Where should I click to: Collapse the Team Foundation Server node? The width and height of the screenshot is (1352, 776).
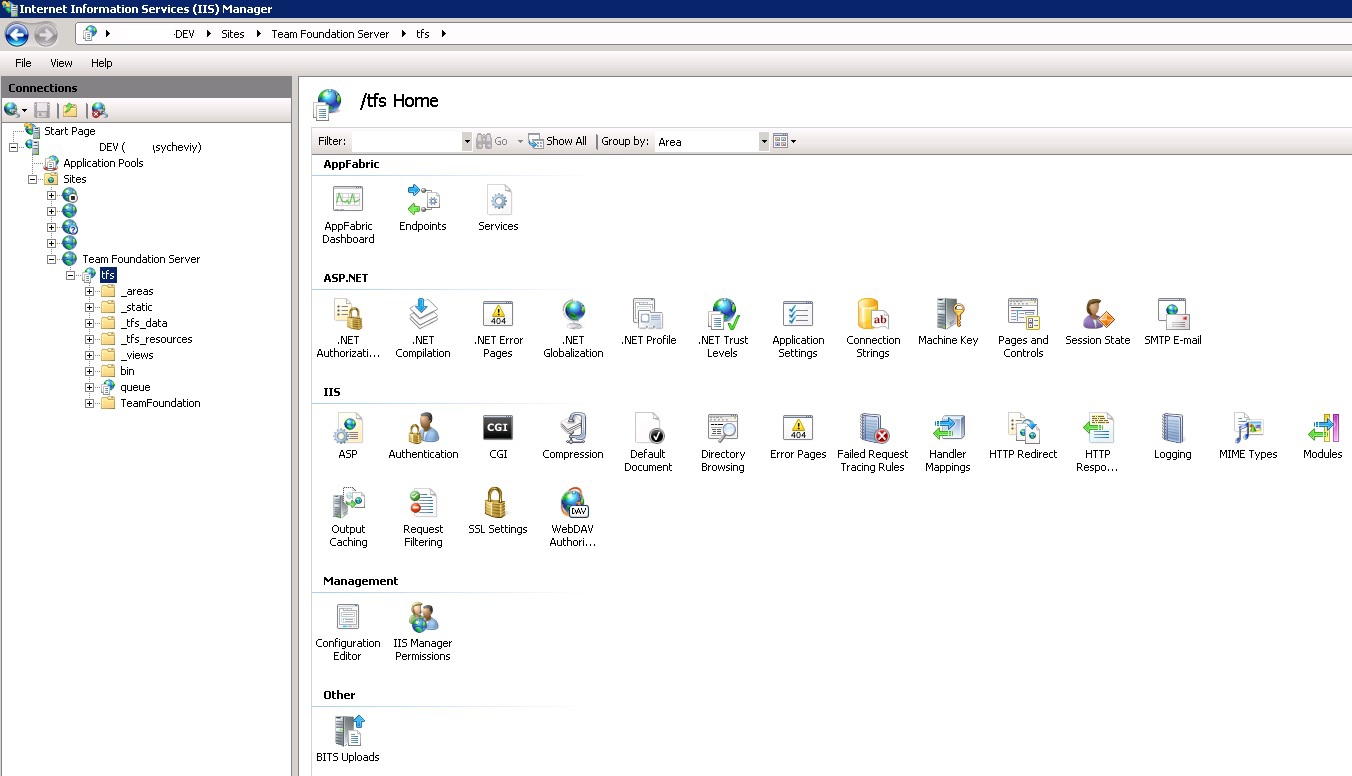[51, 259]
